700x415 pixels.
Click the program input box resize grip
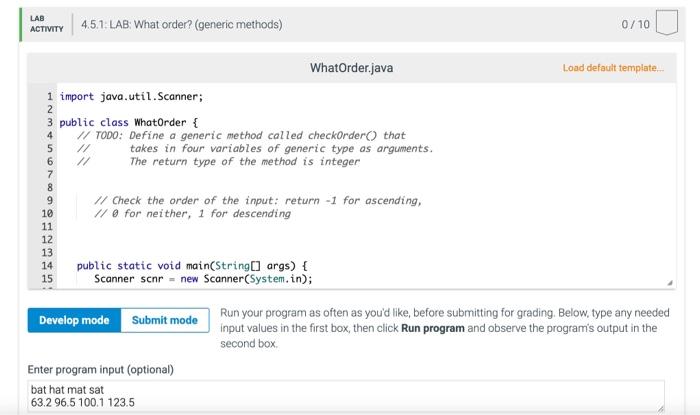(x=660, y=408)
